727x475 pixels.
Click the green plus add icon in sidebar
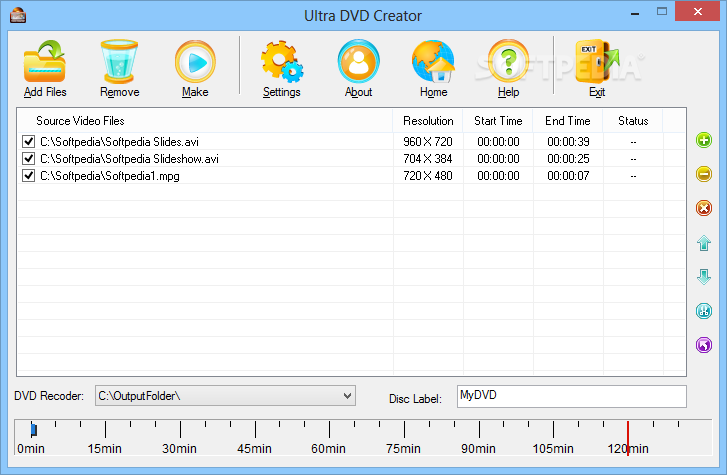[x=704, y=140]
